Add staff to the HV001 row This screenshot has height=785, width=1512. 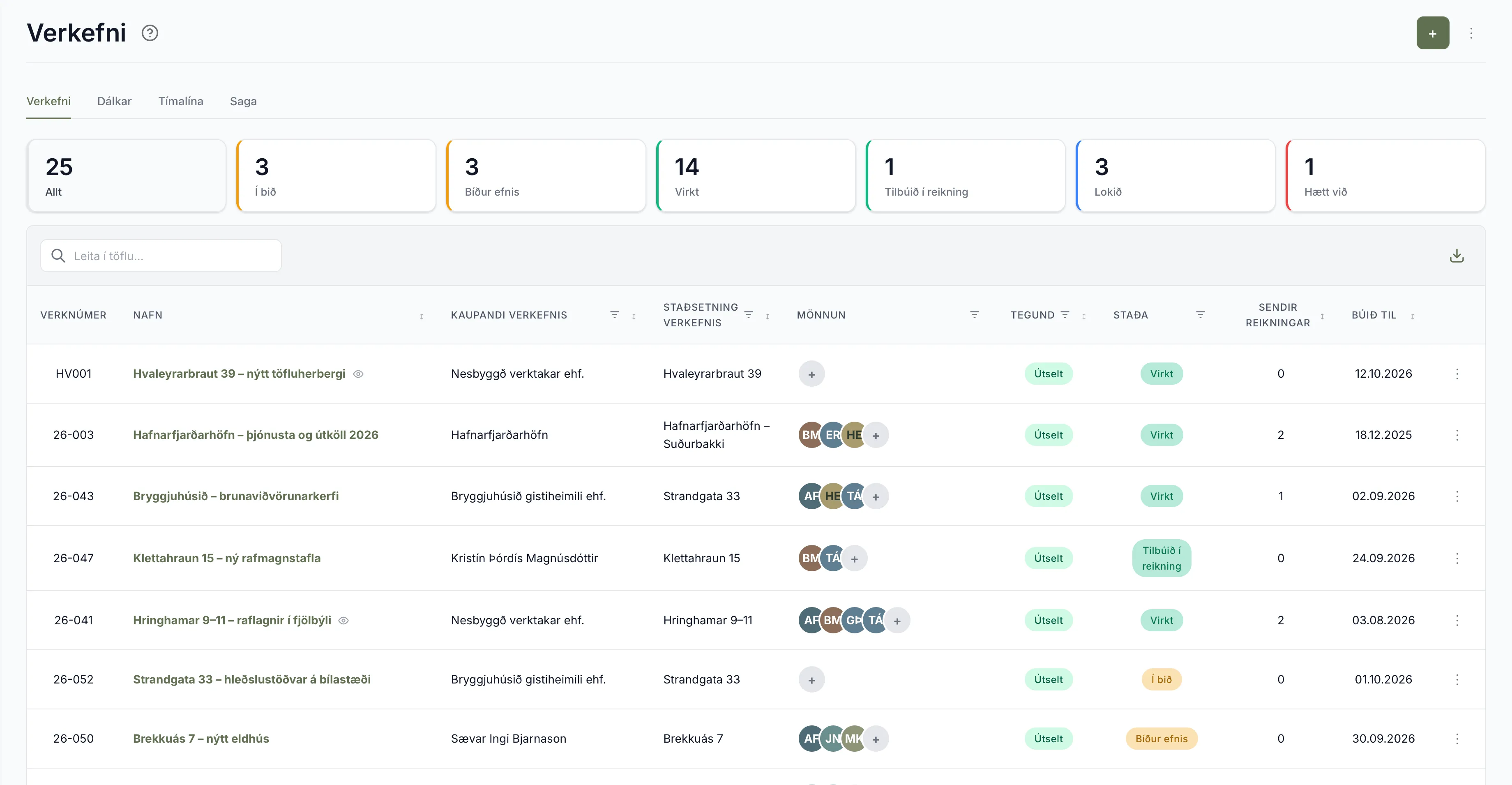tap(811, 374)
